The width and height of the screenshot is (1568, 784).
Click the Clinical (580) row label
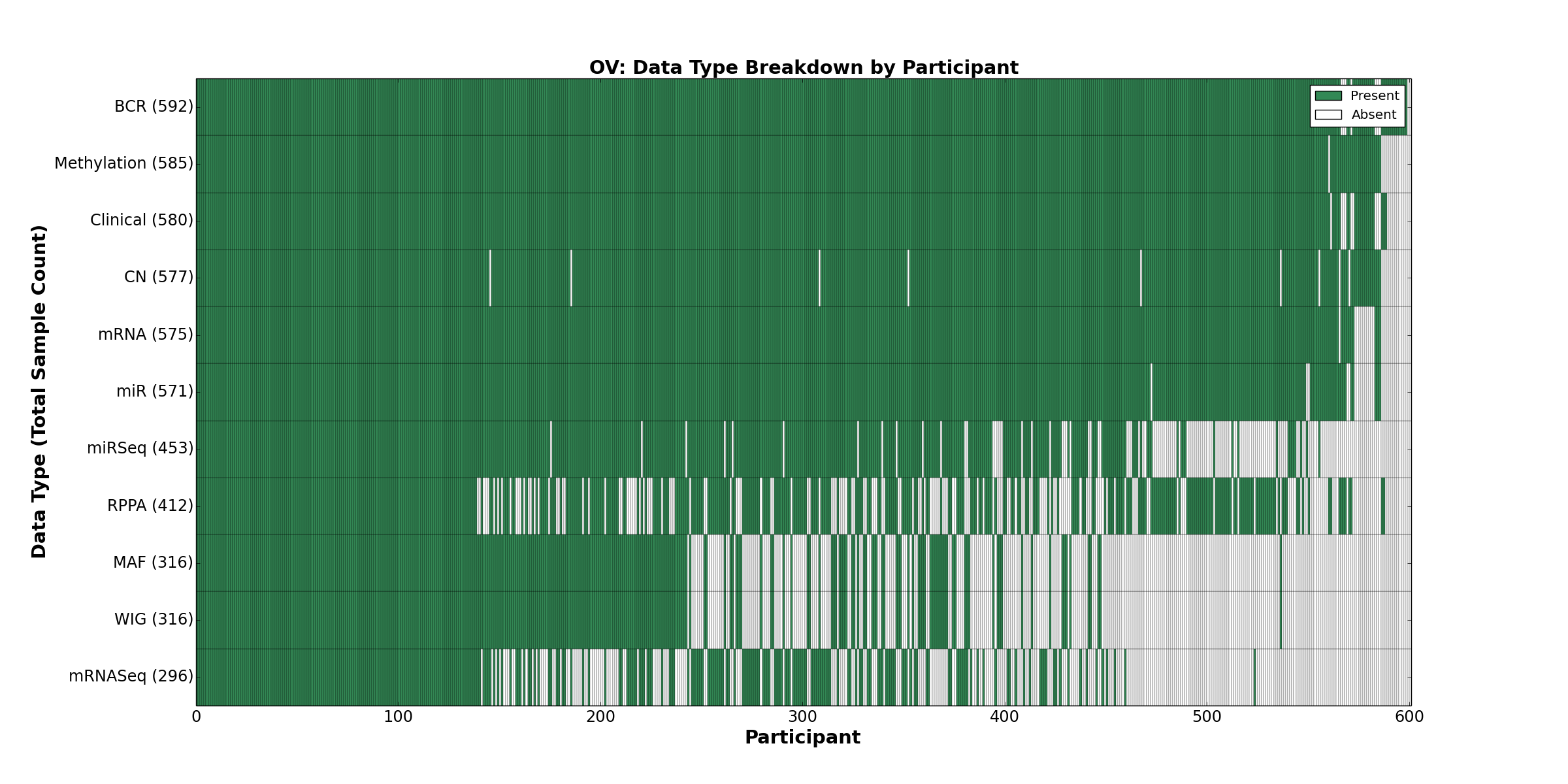tap(142, 220)
